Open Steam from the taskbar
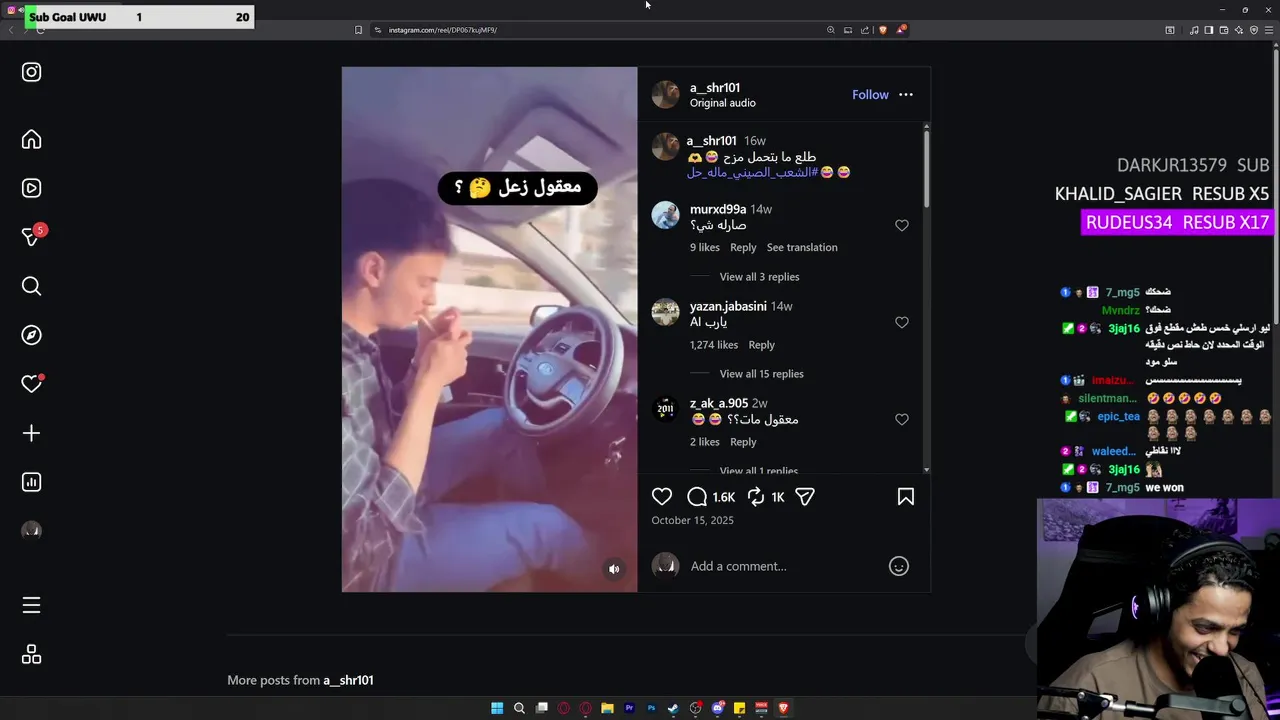The width and height of the screenshot is (1280, 720). coord(673,708)
